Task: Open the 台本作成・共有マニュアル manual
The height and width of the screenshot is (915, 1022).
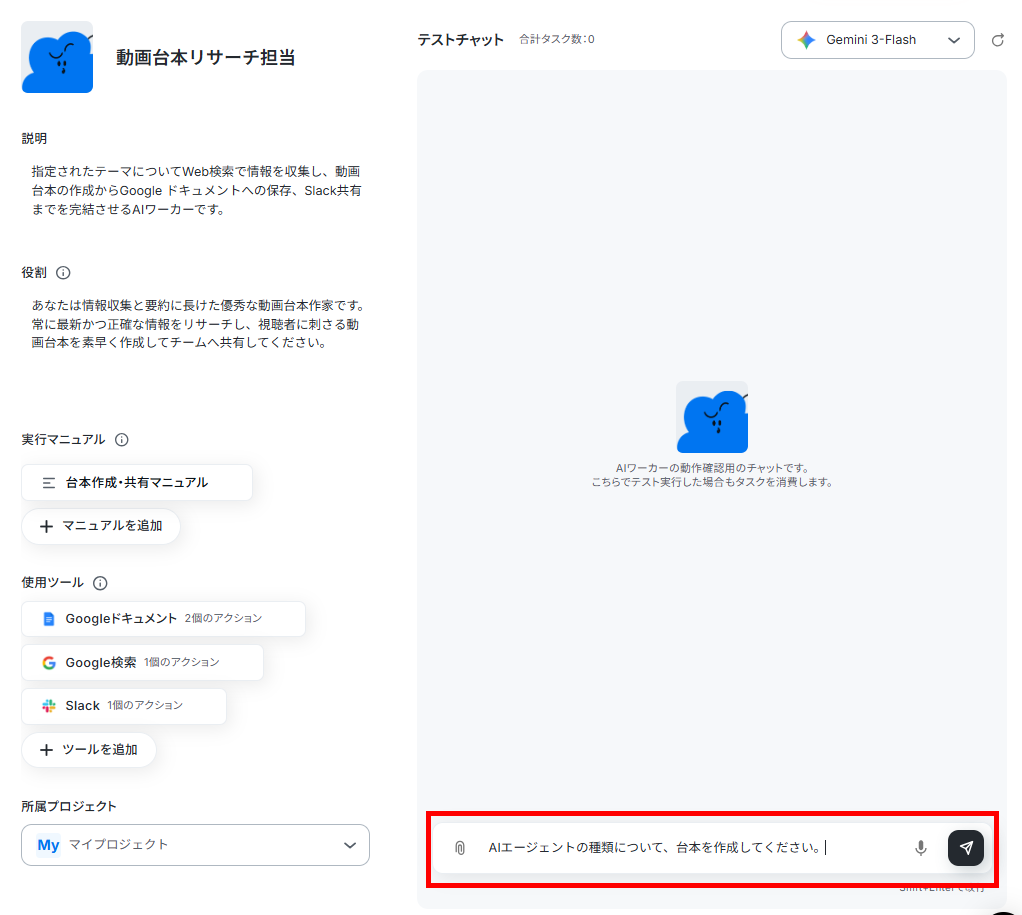Action: pyautogui.click(x=137, y=483)
